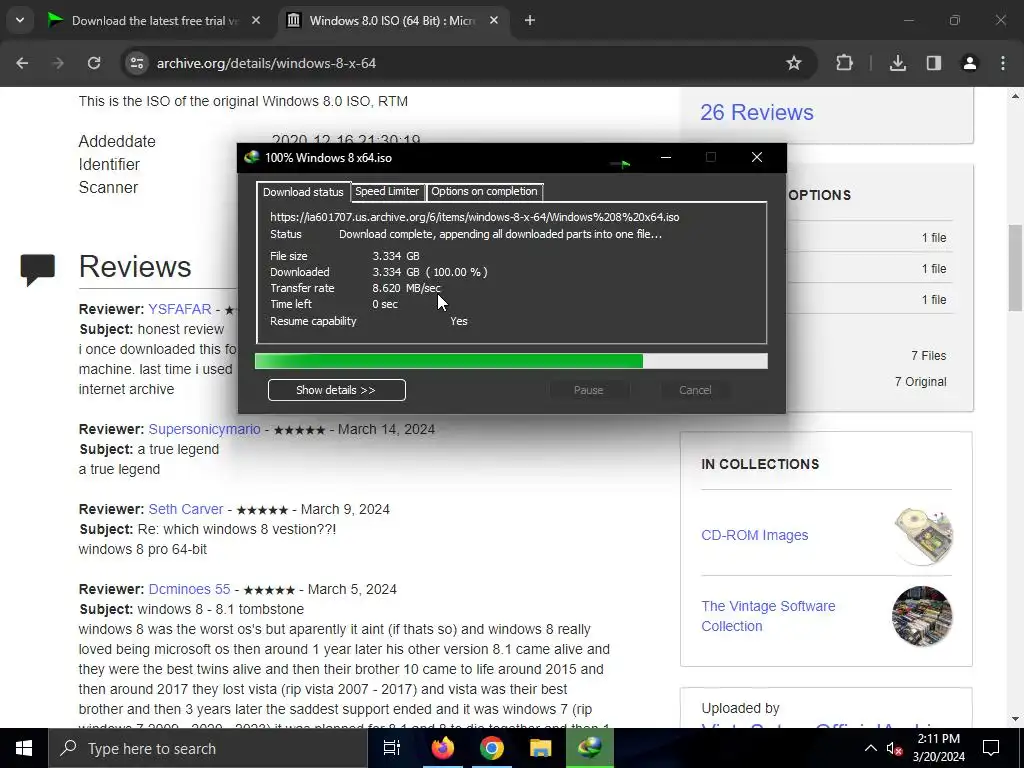The image size is (1024, 768).
Task: Open the Download status tab in IDM
Action: tap(303, 192)
